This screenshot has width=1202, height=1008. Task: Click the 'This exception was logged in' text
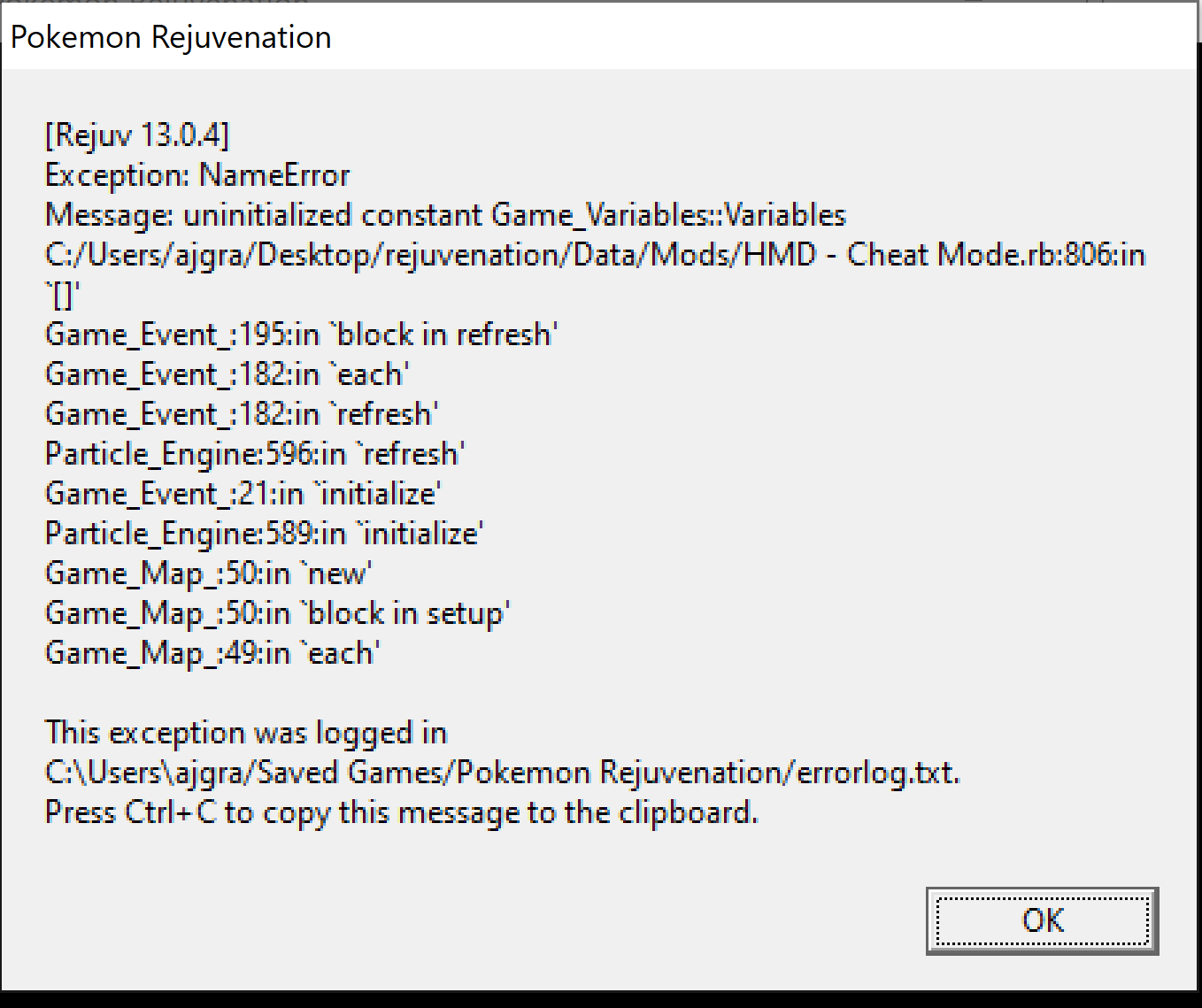click(x=246, y=733)
